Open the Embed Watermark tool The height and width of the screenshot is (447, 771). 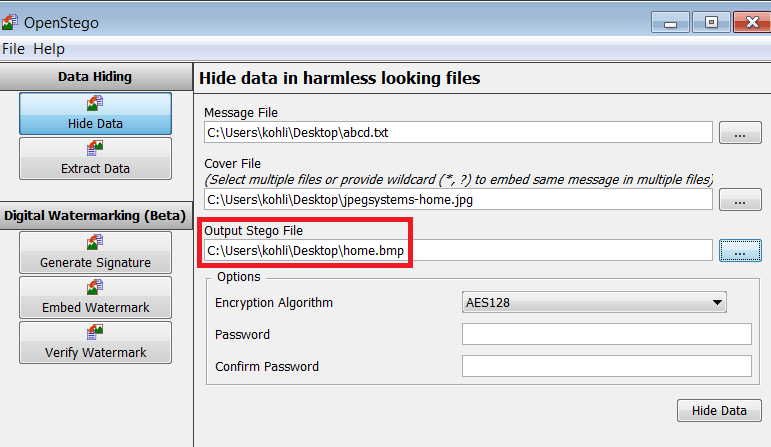pos(95,298)
